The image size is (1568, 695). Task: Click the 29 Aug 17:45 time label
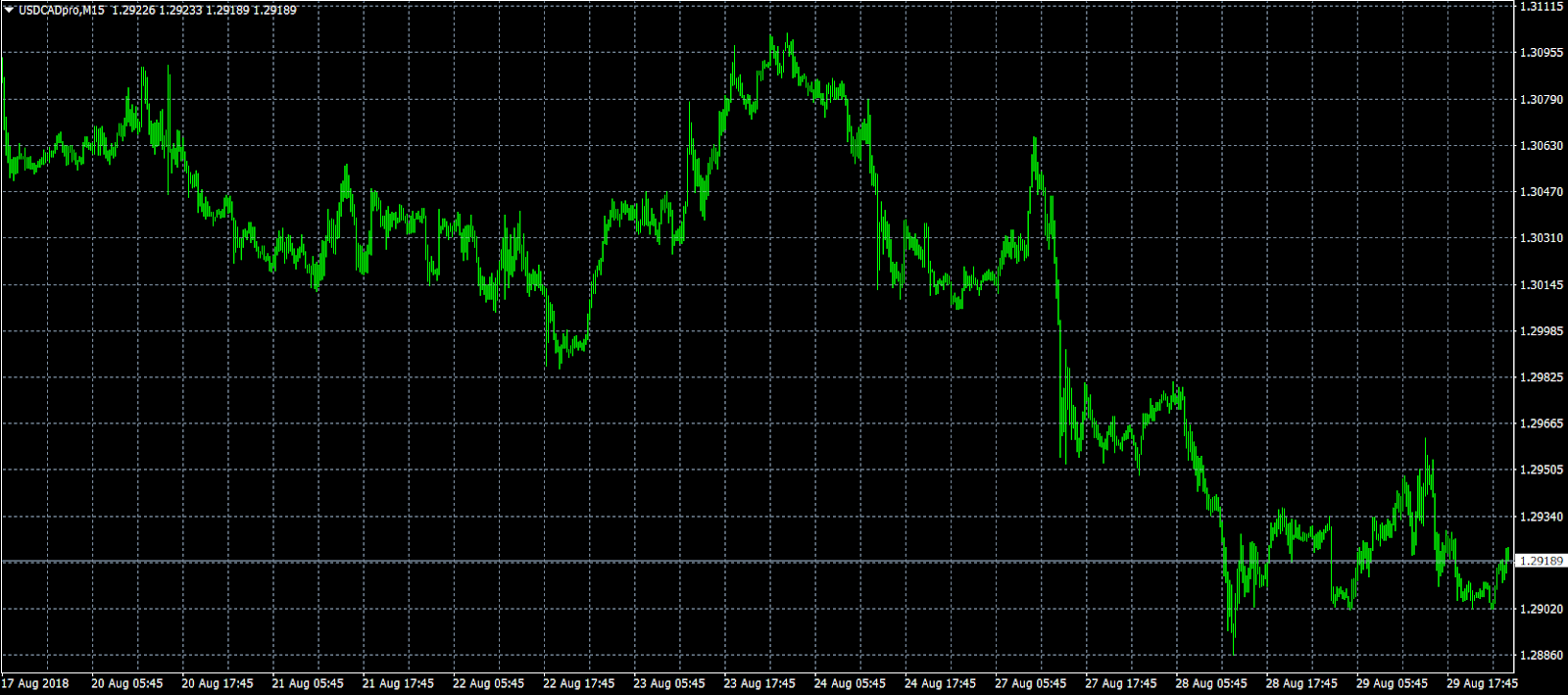click(x=1482, y=684)
